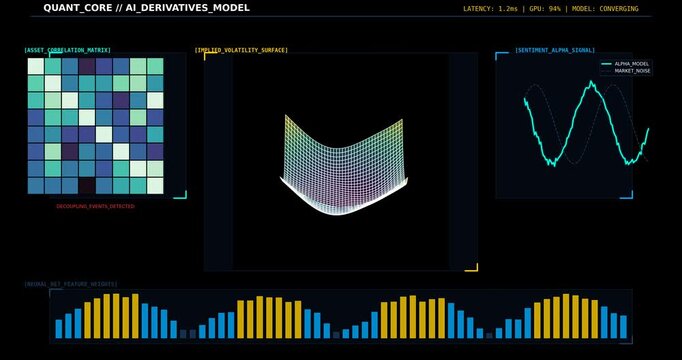Toggle the ALPHA_MODEL legend entry

pos(625,64)
